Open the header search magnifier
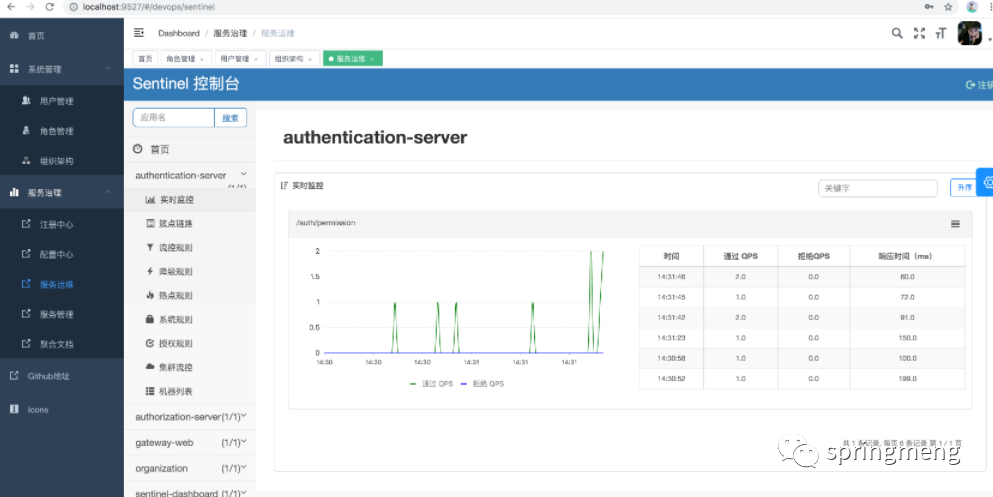 [897, 34]
